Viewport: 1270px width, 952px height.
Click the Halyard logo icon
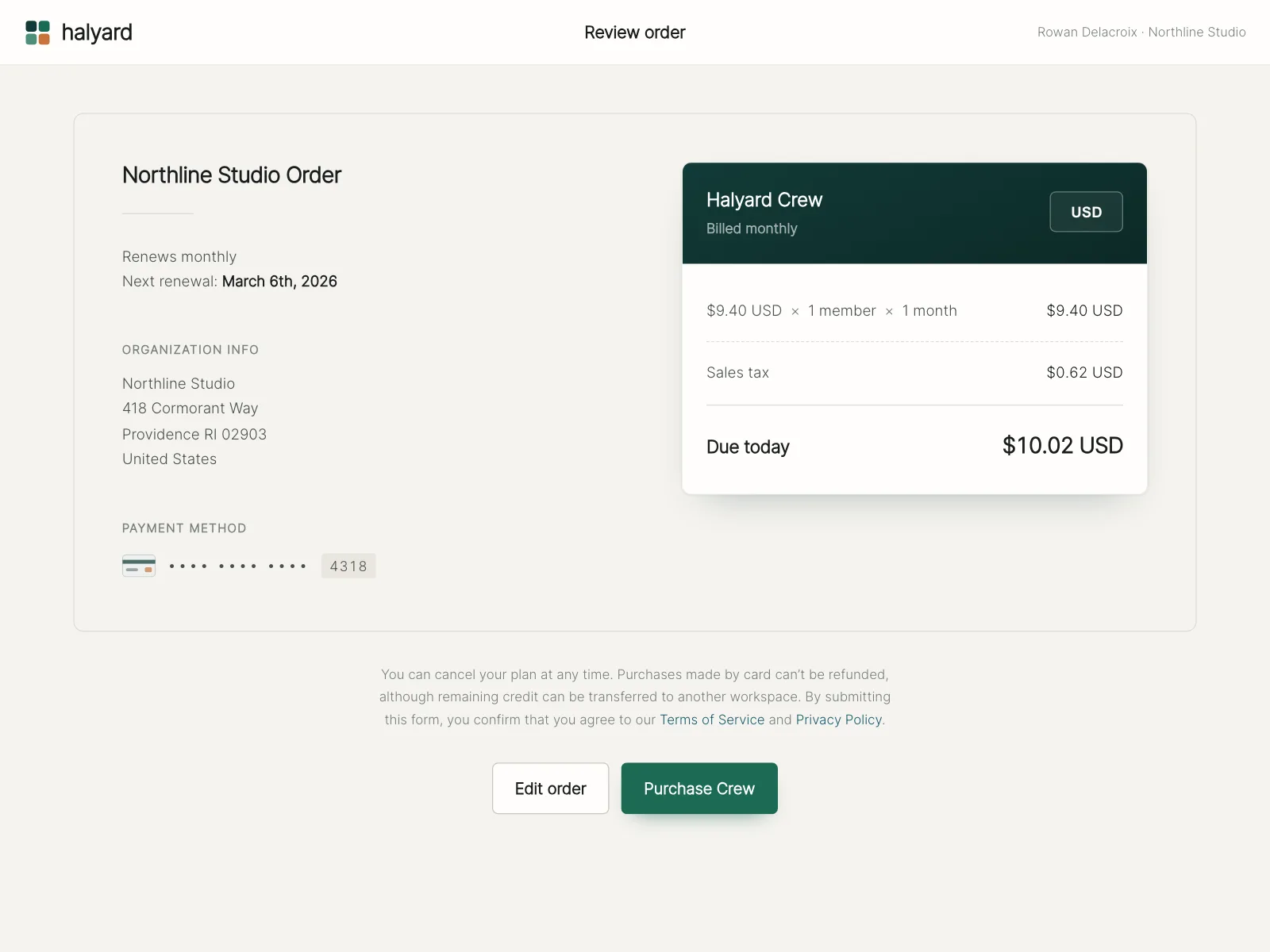[37, 33]
